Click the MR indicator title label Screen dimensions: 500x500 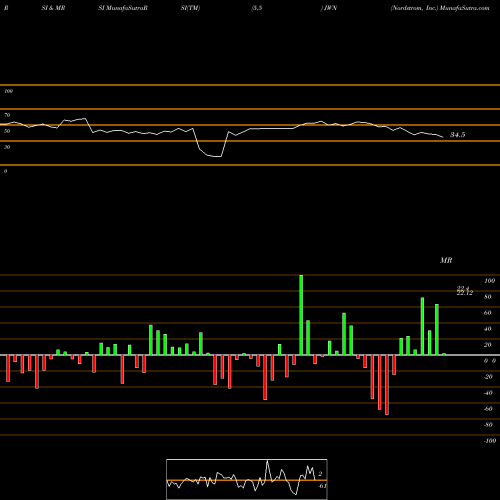446,260
